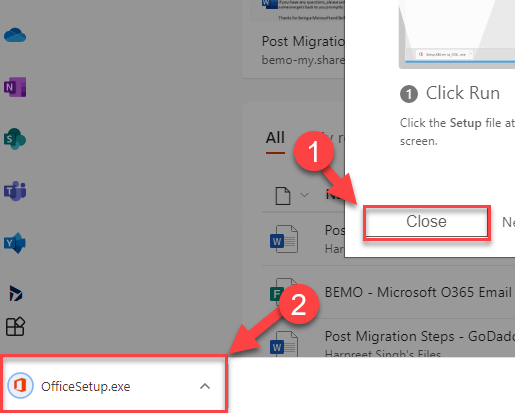Launch SharePoint from the sidebar

[x=15, y=139]
